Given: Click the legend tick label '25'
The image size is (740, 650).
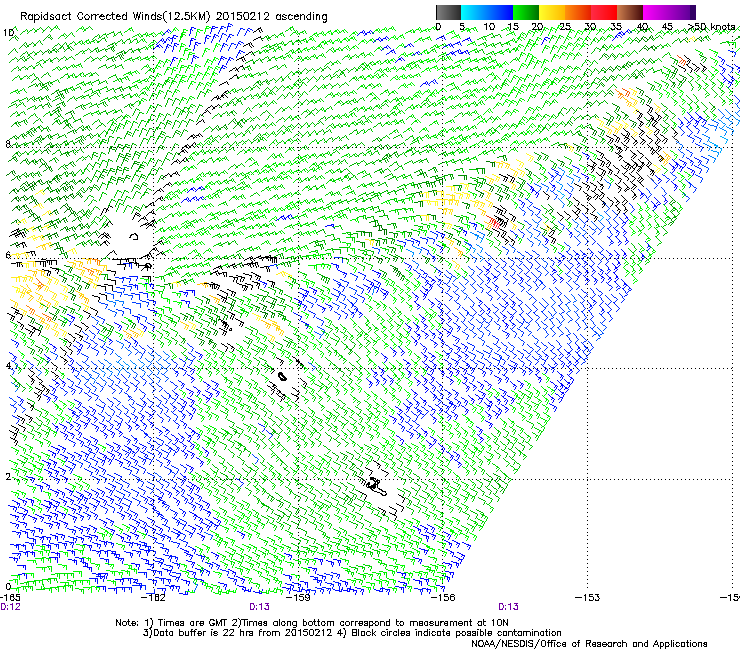Looking at the screenshot, I should pyautogui.click(x=564, y=26).
